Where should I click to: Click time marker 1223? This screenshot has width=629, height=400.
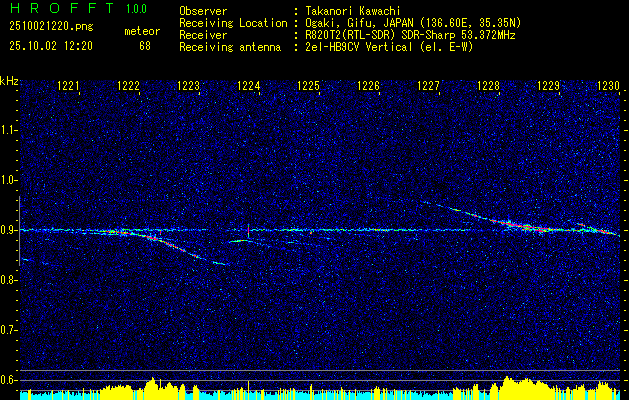tap(189, 86)
